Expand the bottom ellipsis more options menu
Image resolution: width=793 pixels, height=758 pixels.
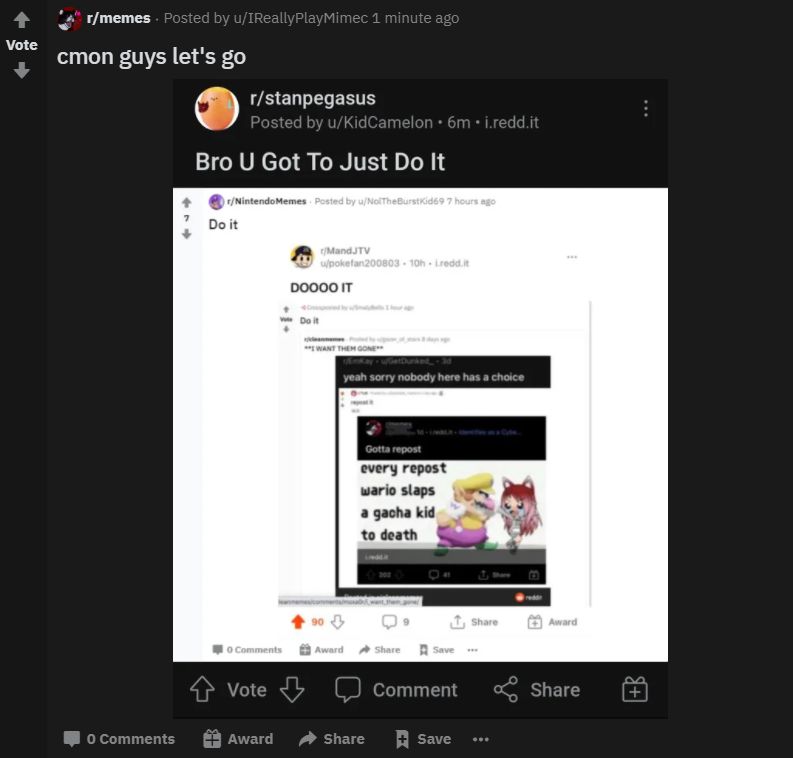click(481, 739)
